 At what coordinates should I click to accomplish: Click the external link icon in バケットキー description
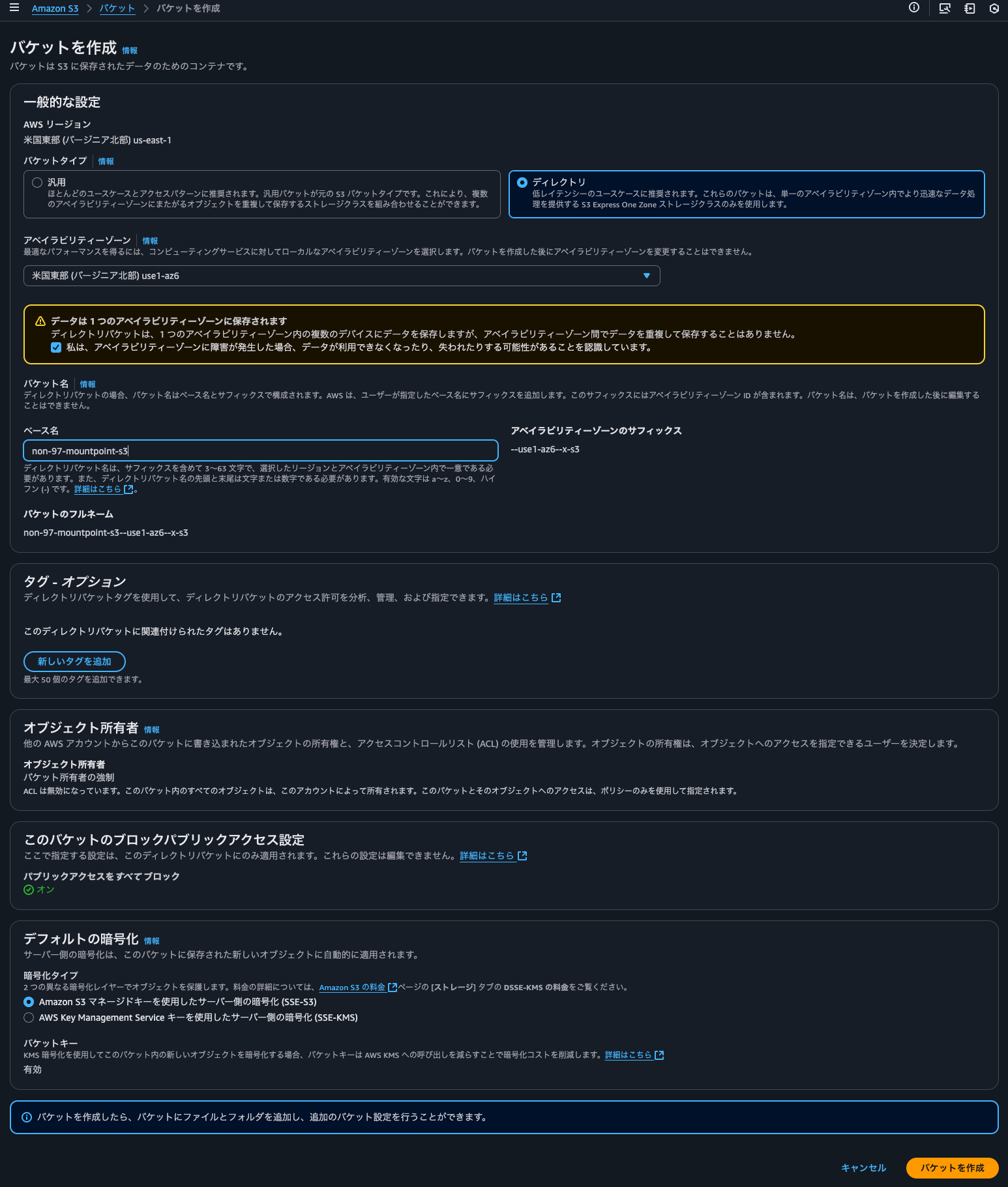point(659,1055)
